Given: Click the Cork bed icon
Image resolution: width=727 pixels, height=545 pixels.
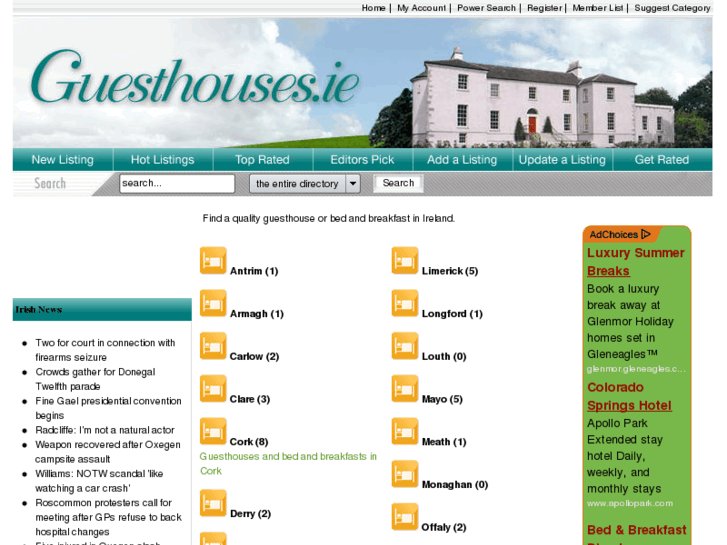Looking at the screenshot, I should pos(213,431).
